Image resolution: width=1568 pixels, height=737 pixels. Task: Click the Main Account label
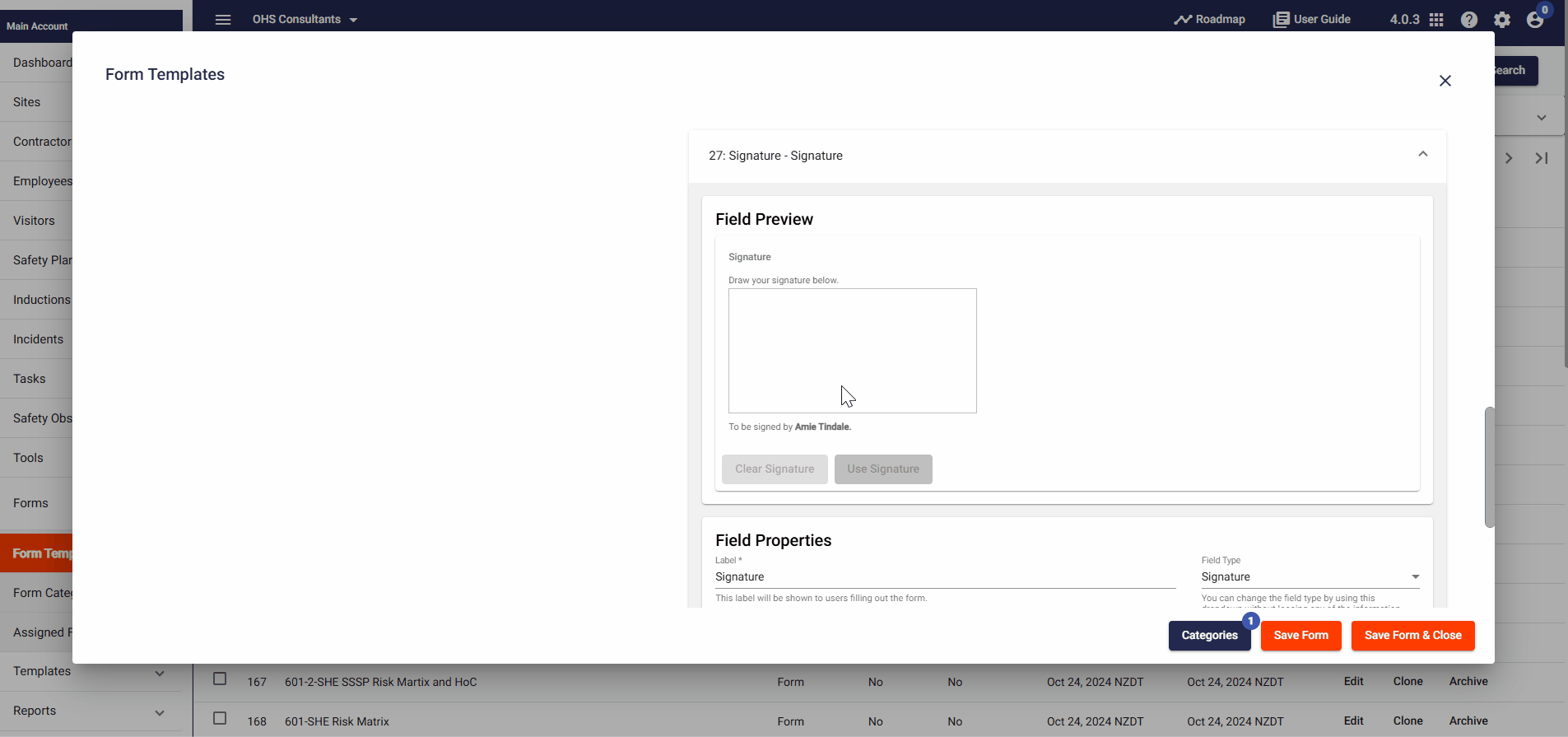click(x=37, y=26)
